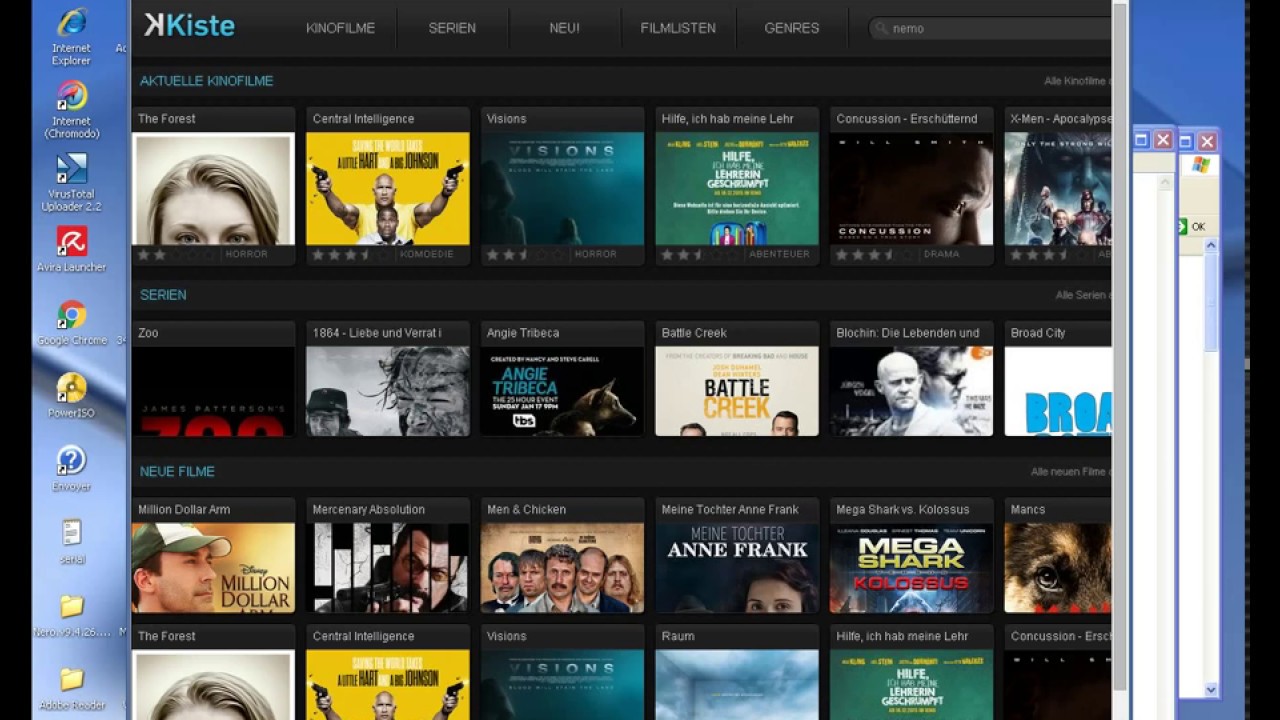Open the Google Chrome desktop shortcut
Image resolution: width=1280 pixels, height=720 pixels.
coord(71,323)
